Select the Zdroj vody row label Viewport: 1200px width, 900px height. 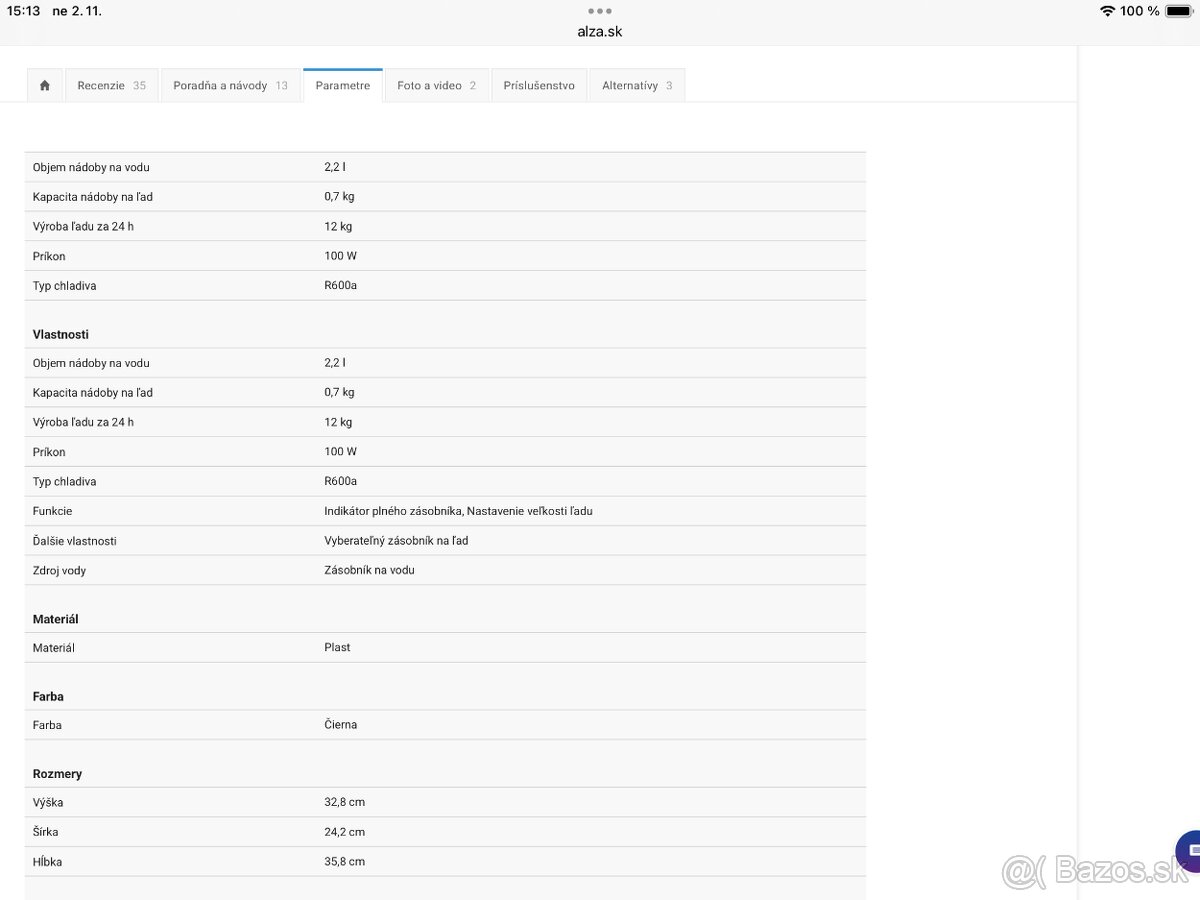(x=60, y=570)
